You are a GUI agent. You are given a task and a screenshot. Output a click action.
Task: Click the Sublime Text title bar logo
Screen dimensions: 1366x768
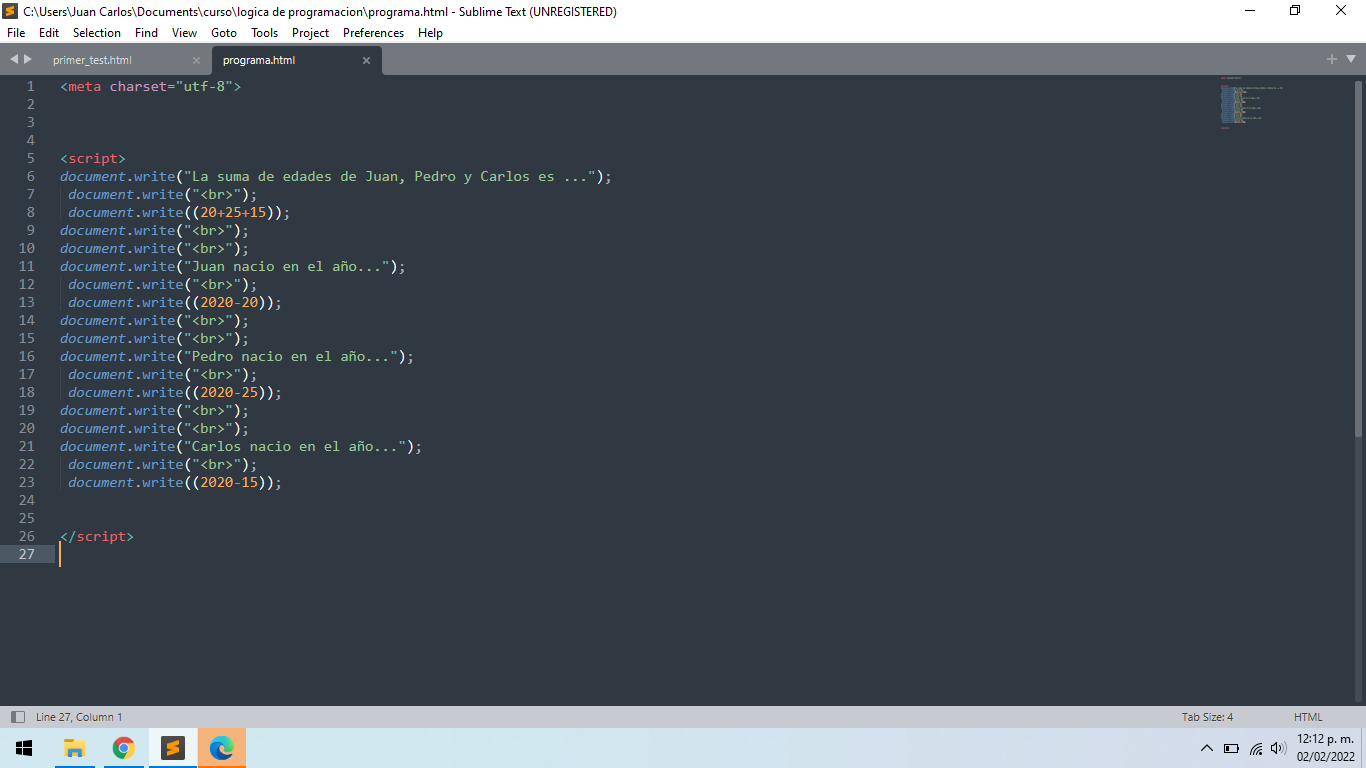11,12
